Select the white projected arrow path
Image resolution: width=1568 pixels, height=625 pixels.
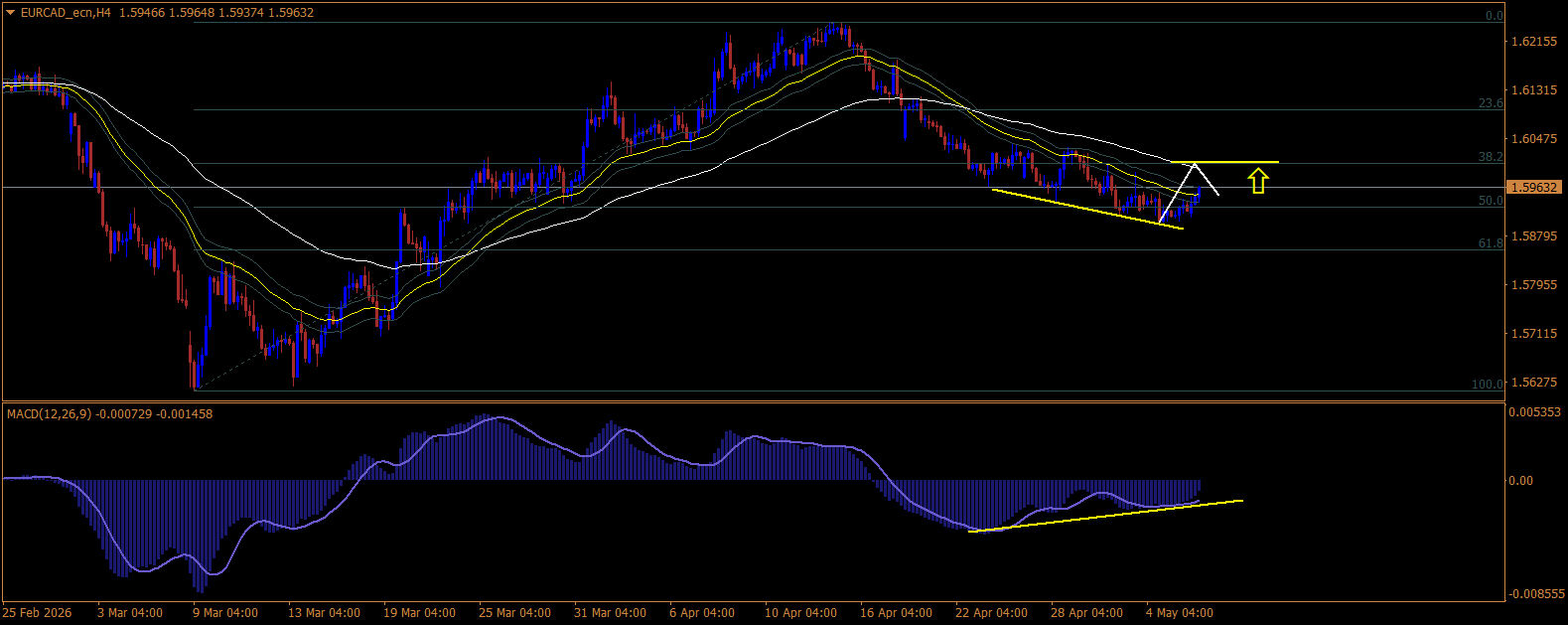tap(1190, 192)
